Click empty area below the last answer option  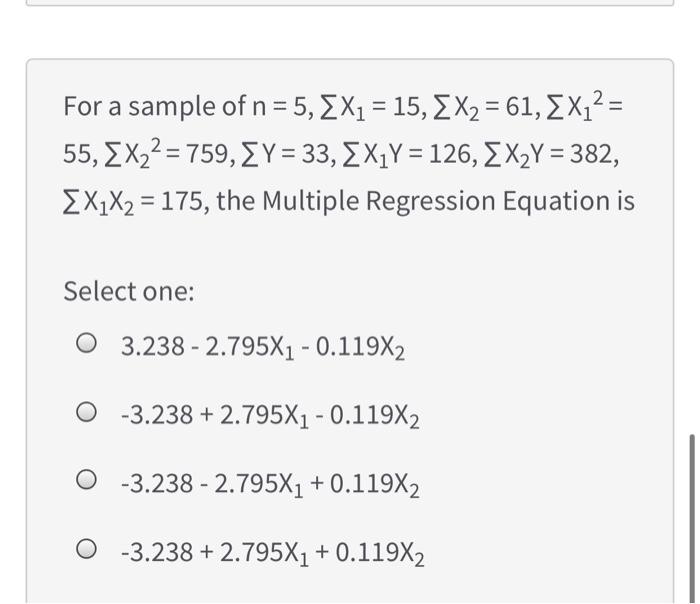click(x=348, y=586)
